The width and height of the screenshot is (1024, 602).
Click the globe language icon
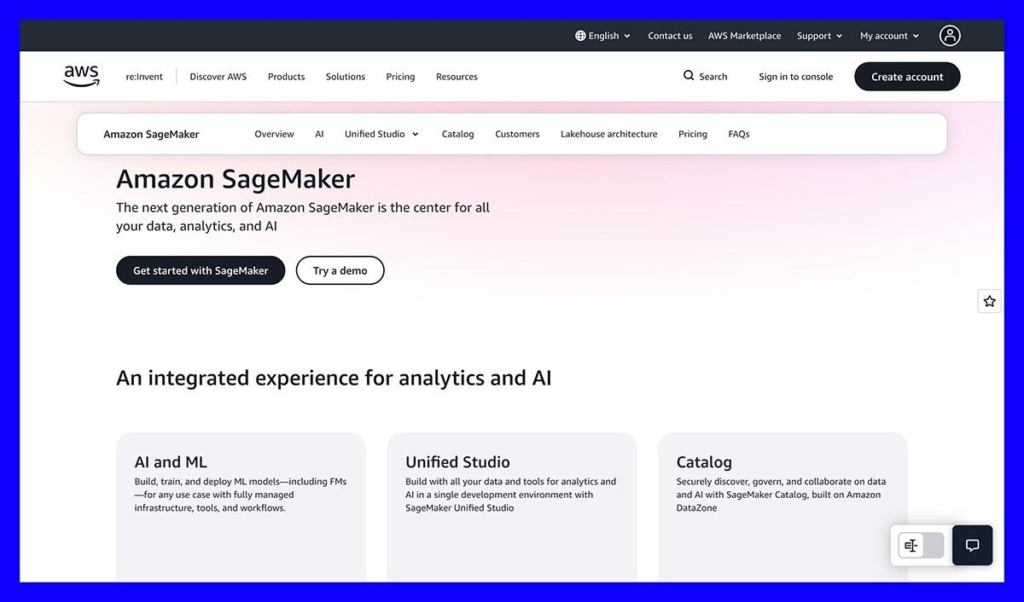(x=580, y=36)
